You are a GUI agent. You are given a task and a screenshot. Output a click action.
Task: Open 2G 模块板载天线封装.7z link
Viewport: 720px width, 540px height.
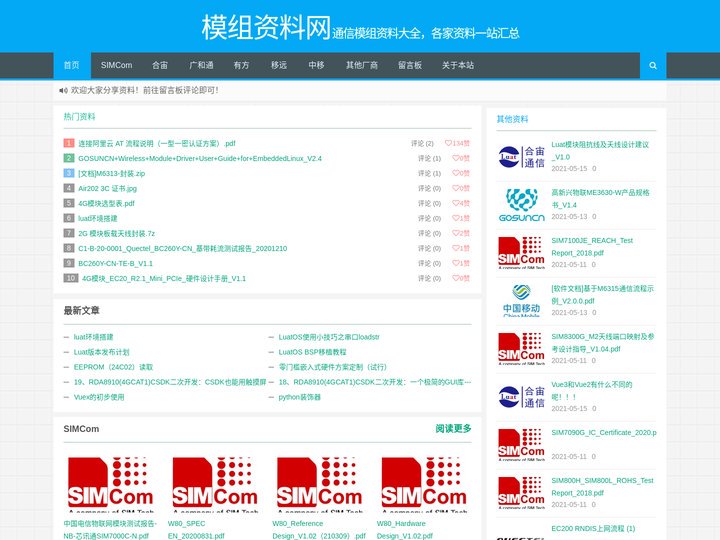click(117, 233)
